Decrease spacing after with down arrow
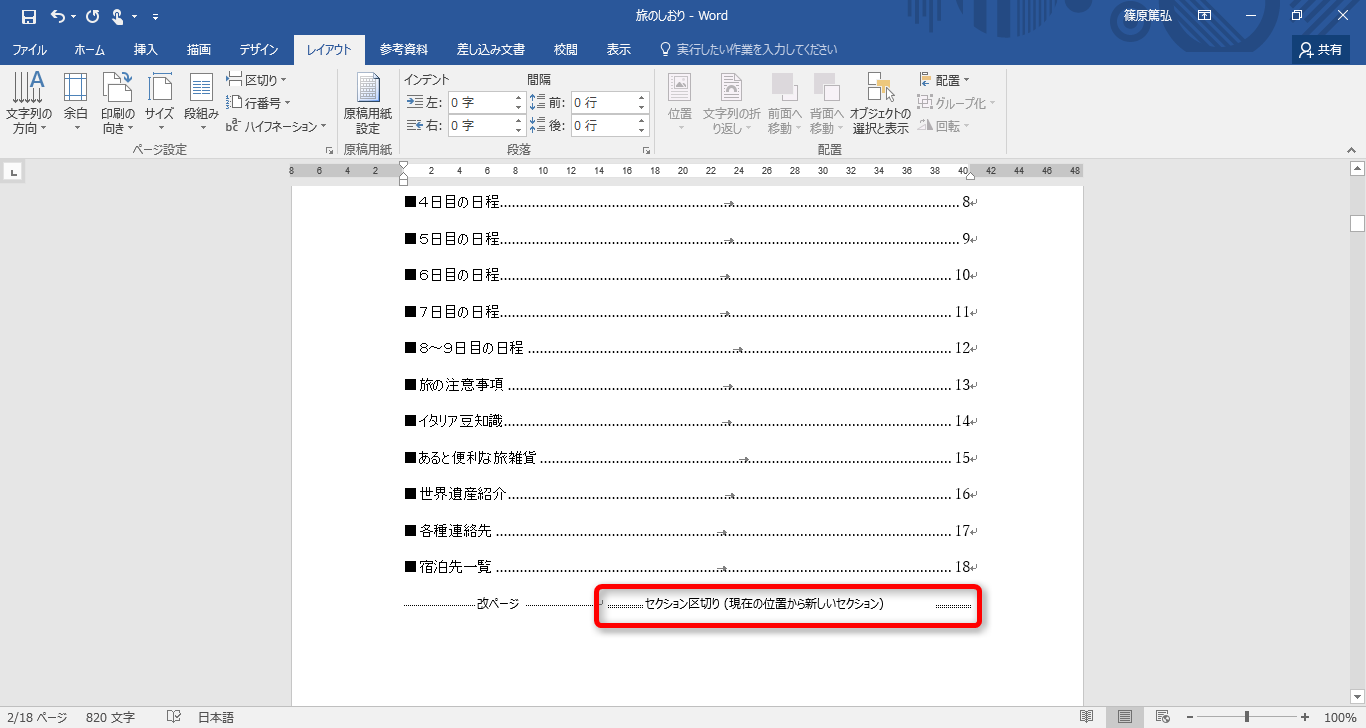 [642, 130]
